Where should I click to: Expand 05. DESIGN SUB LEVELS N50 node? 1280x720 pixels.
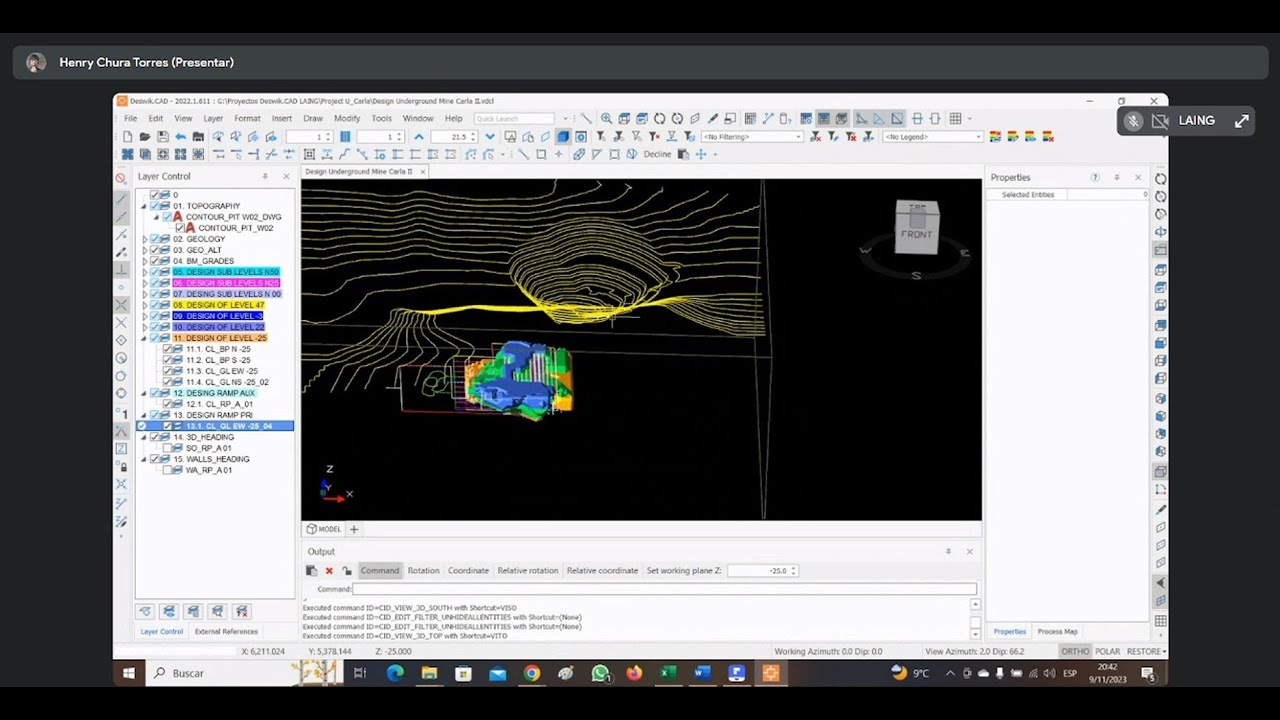(x=144, y=272)
